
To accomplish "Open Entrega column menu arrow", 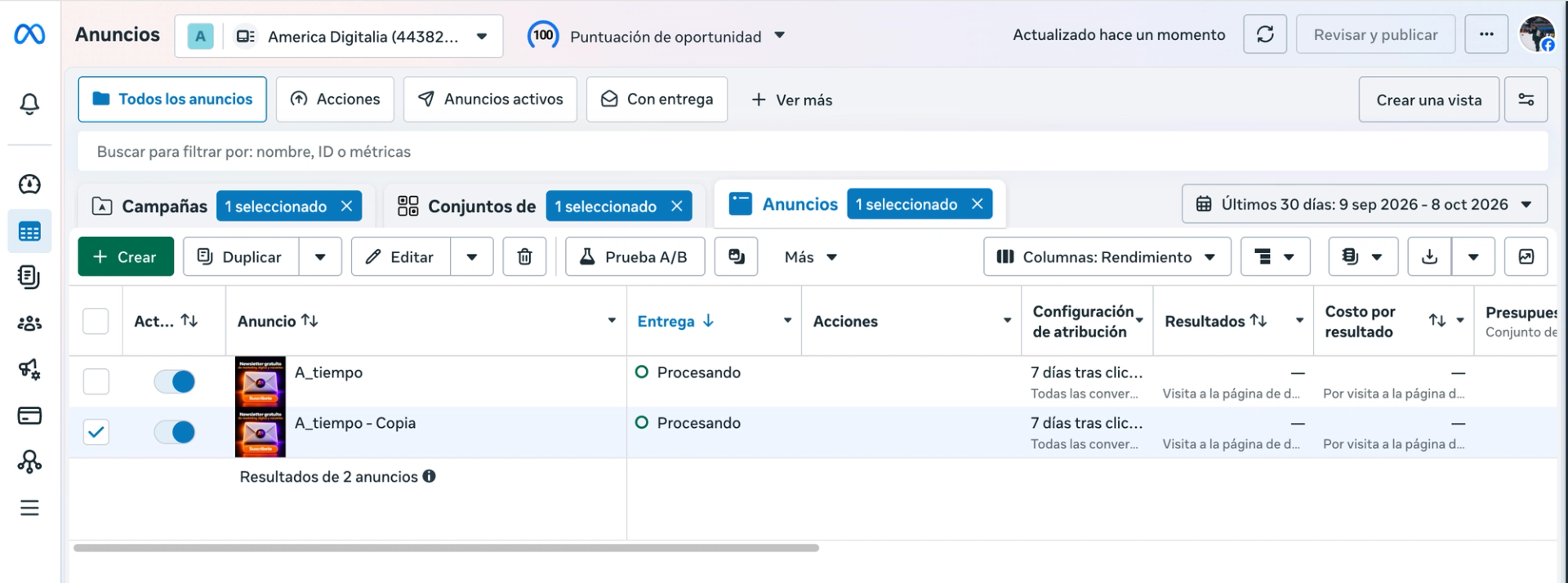I will (x=787, y=321).
